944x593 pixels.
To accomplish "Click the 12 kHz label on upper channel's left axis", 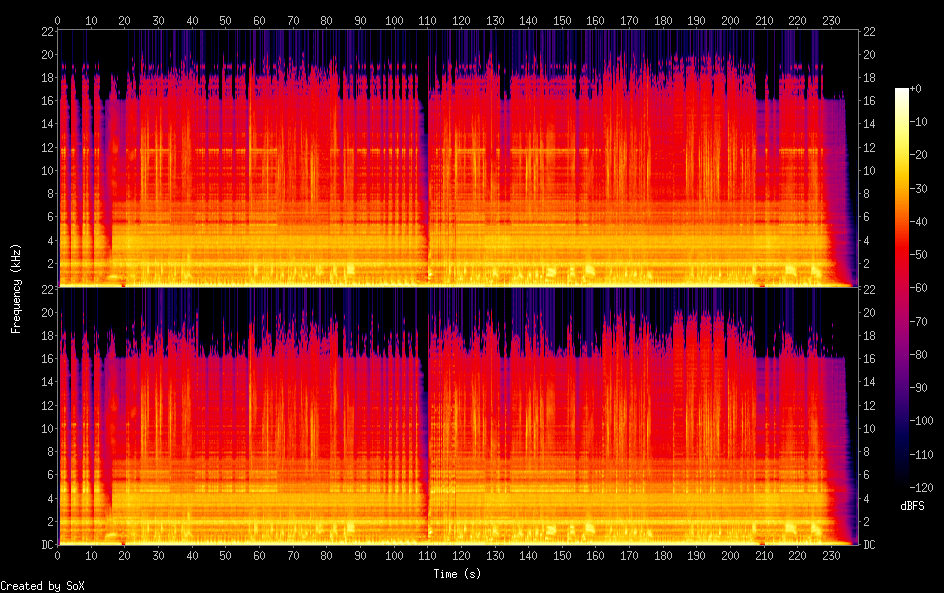I will click(47, 148).
